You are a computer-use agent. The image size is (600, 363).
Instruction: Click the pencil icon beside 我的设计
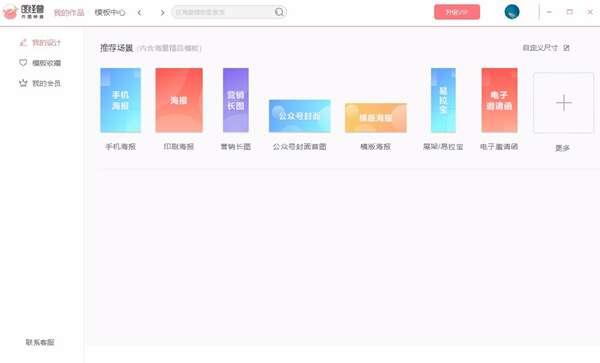pyautogui.click(x=23, y=42)
